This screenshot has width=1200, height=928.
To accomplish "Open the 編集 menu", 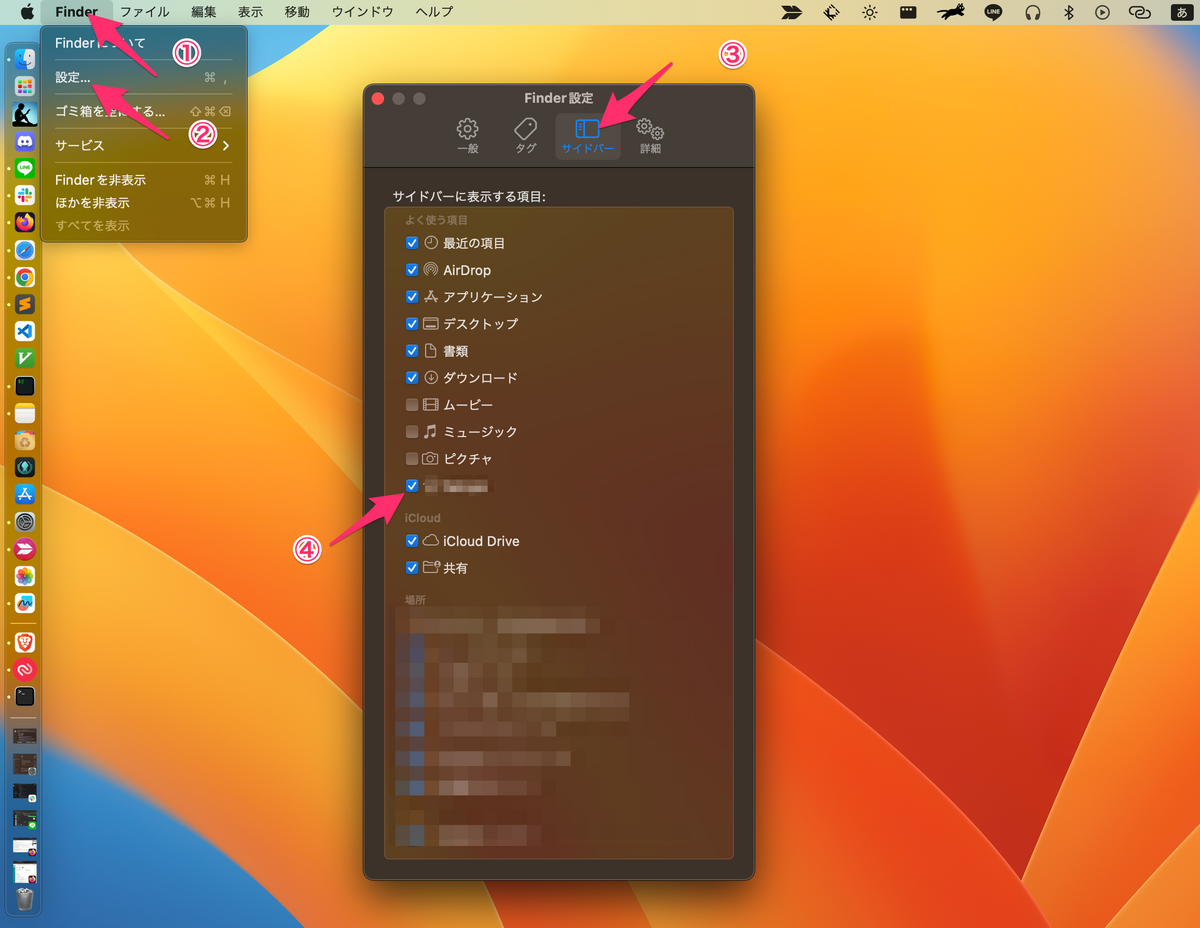I will (204, 12).
